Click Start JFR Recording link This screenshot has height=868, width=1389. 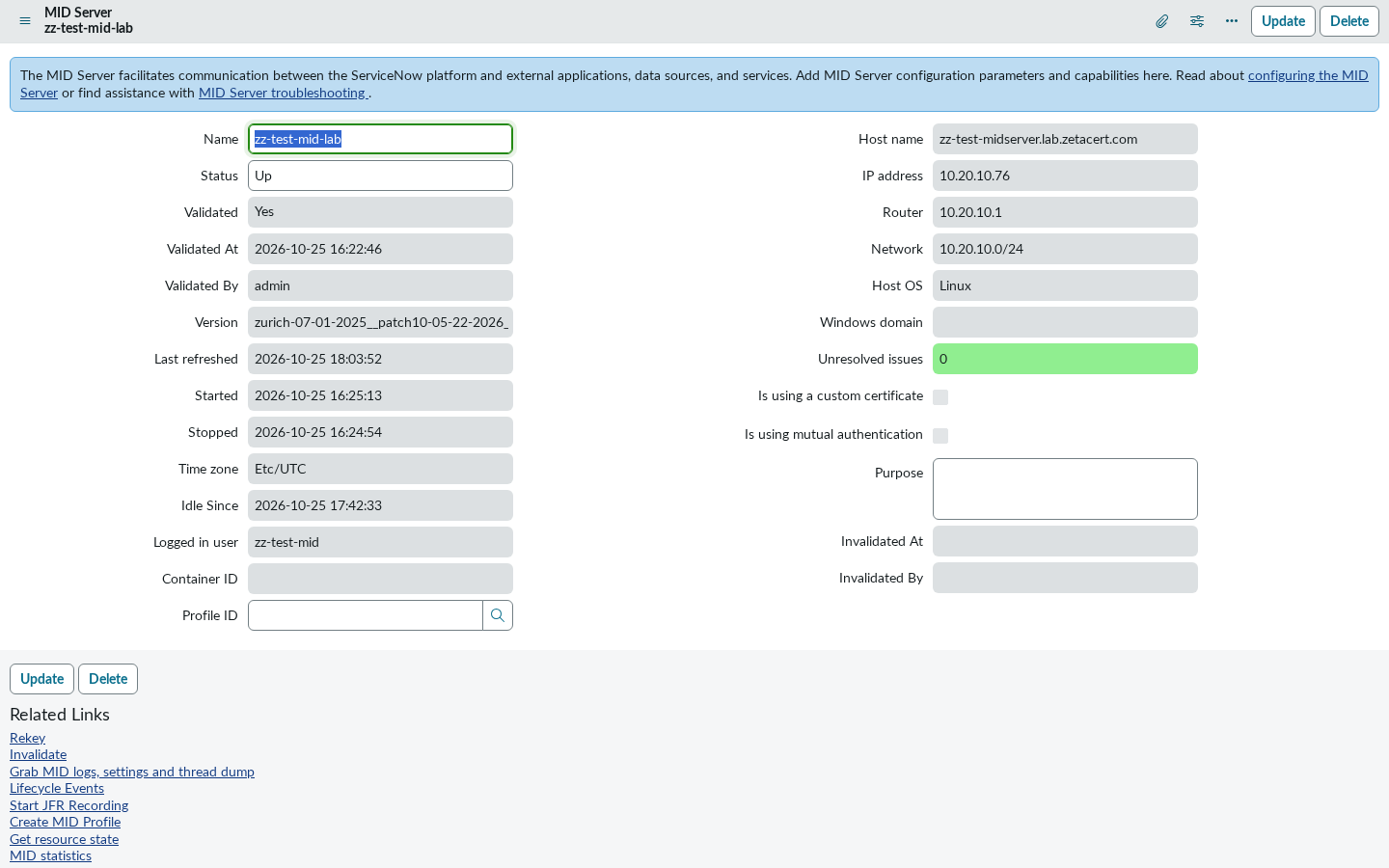[x=68, y=805]
